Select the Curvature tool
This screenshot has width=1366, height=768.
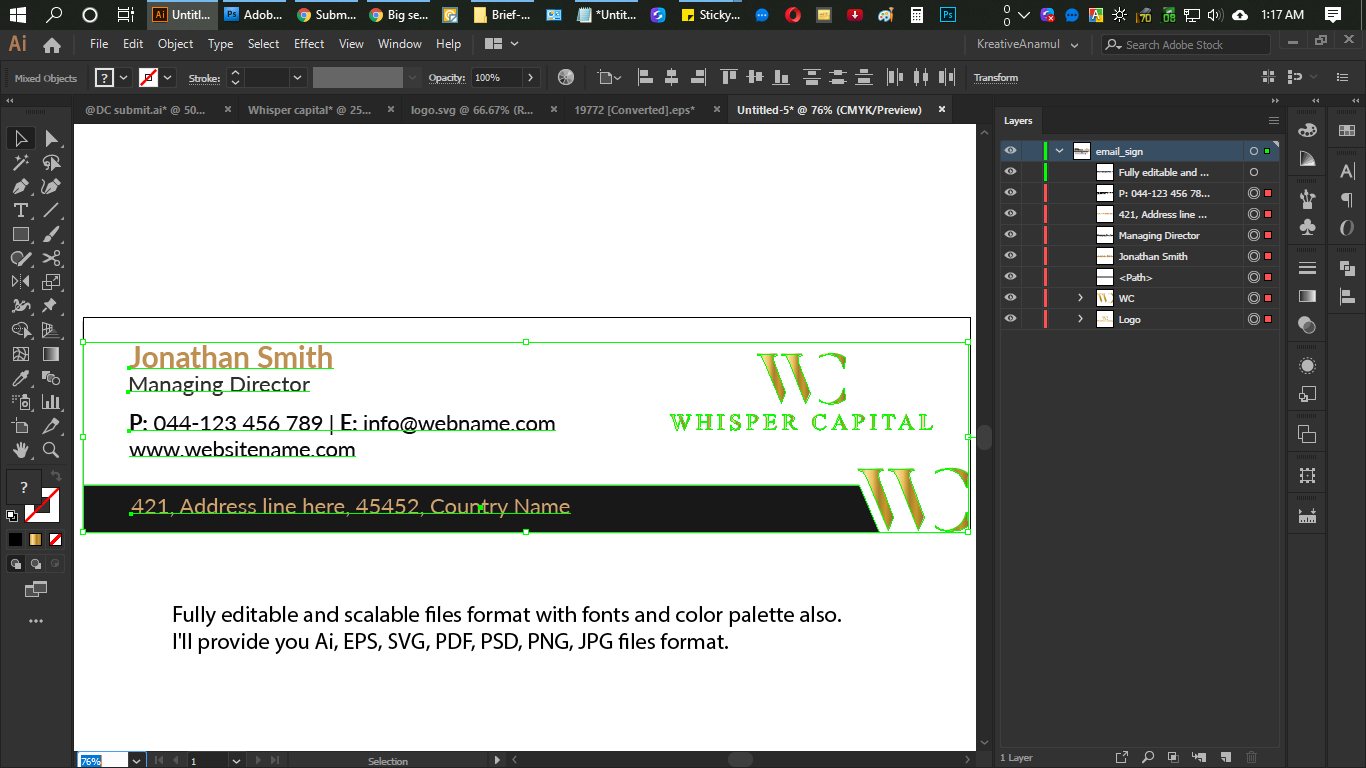pos(51,187)
